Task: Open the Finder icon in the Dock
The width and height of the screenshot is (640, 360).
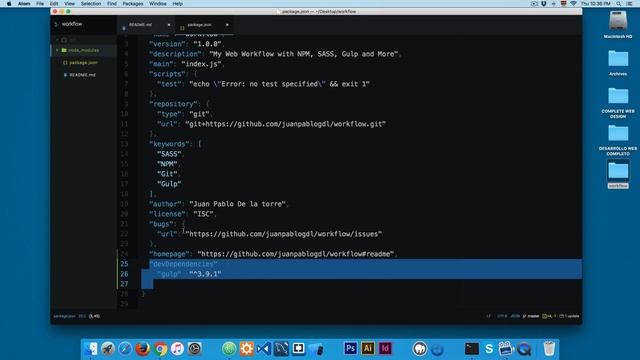Action: pos(91,349)
